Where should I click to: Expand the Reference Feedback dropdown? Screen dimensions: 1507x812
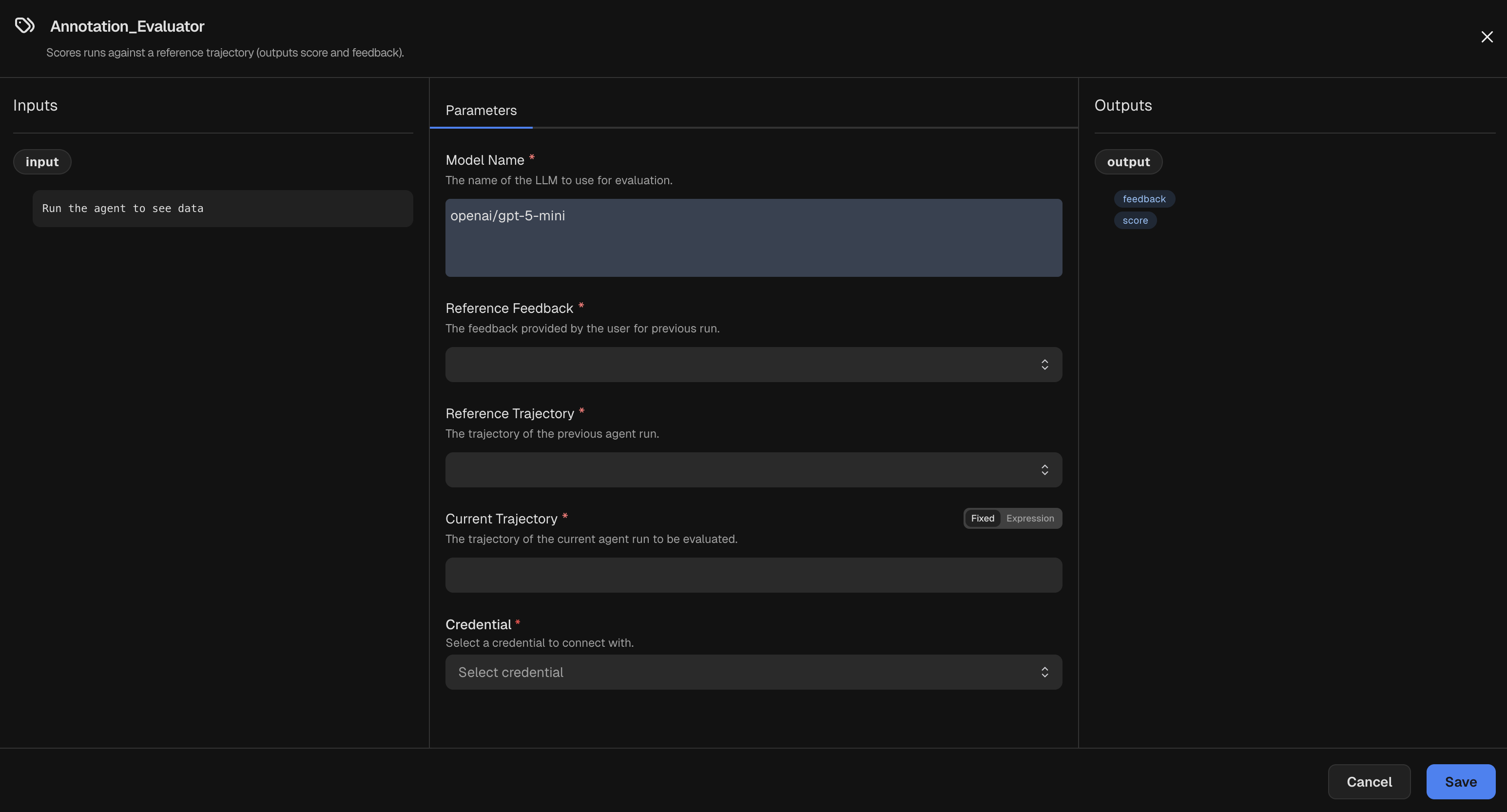coord(753,365)
